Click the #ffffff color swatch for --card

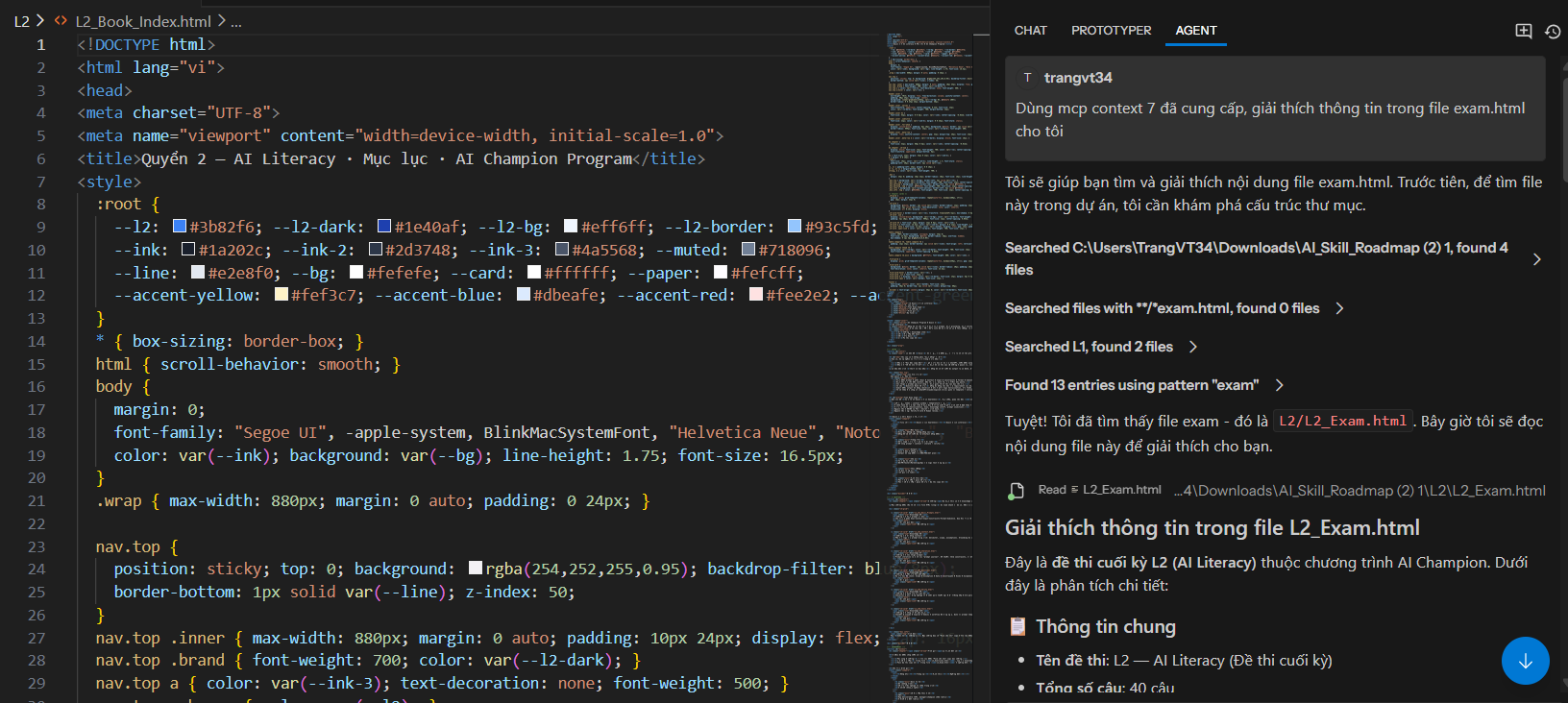pos(534,273)
